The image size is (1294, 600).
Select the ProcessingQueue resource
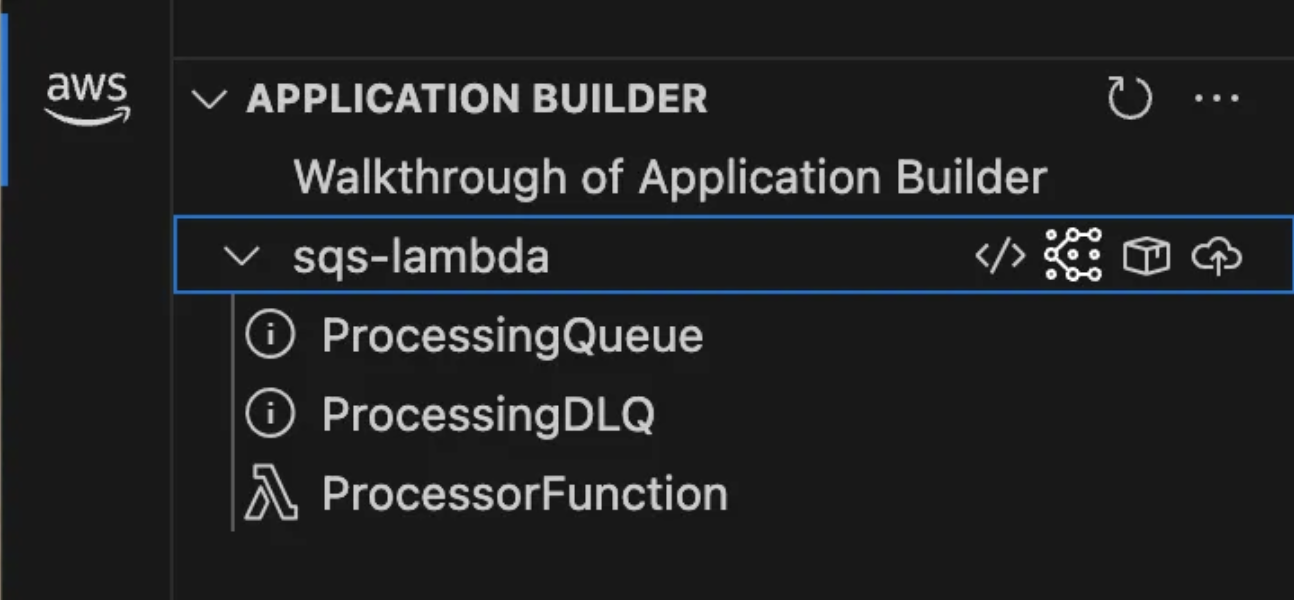pyautogui.click(x=514, y=335)
